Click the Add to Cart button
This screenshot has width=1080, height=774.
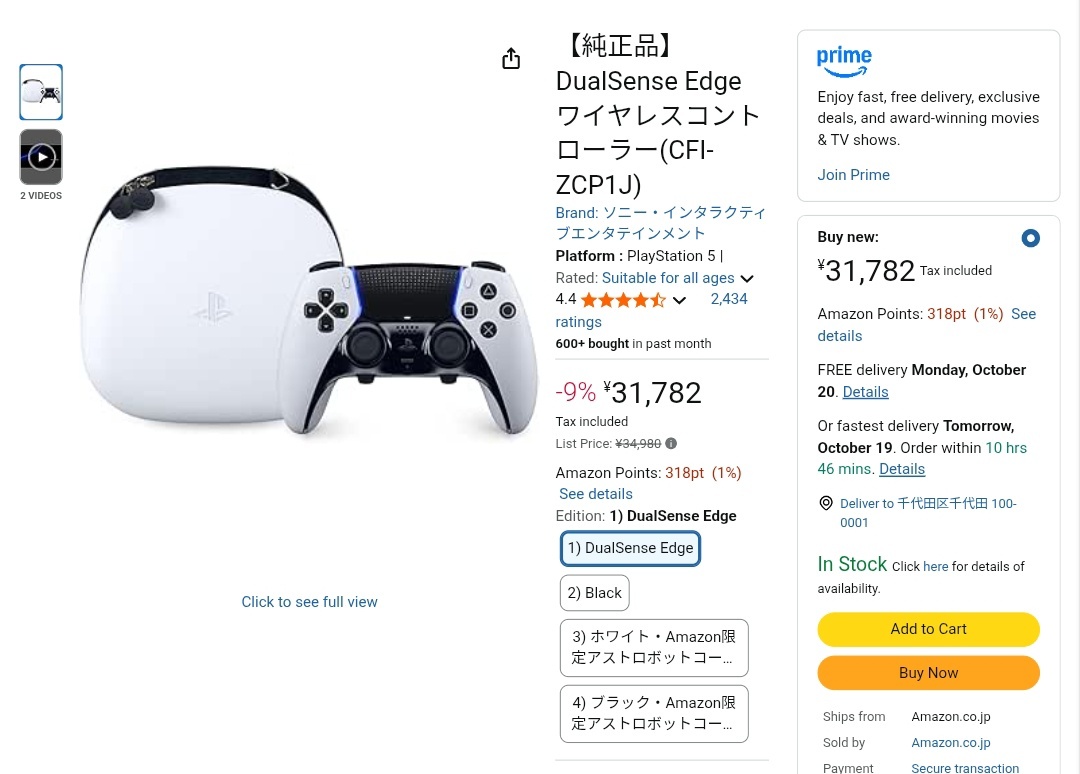coord(928,629)
